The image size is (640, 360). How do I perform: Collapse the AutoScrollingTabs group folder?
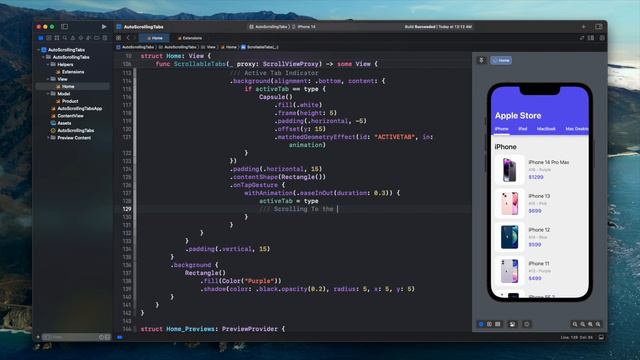(44, 57)
